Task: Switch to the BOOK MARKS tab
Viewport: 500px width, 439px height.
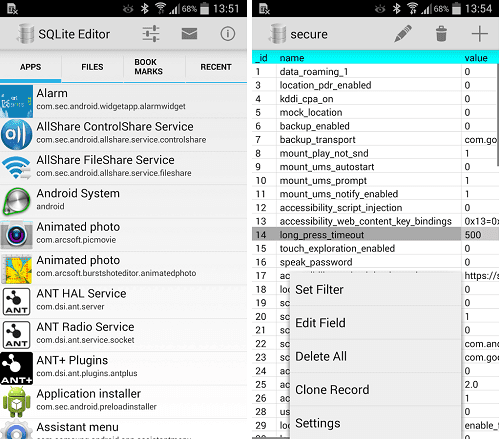Action: [x=154, y=67]
